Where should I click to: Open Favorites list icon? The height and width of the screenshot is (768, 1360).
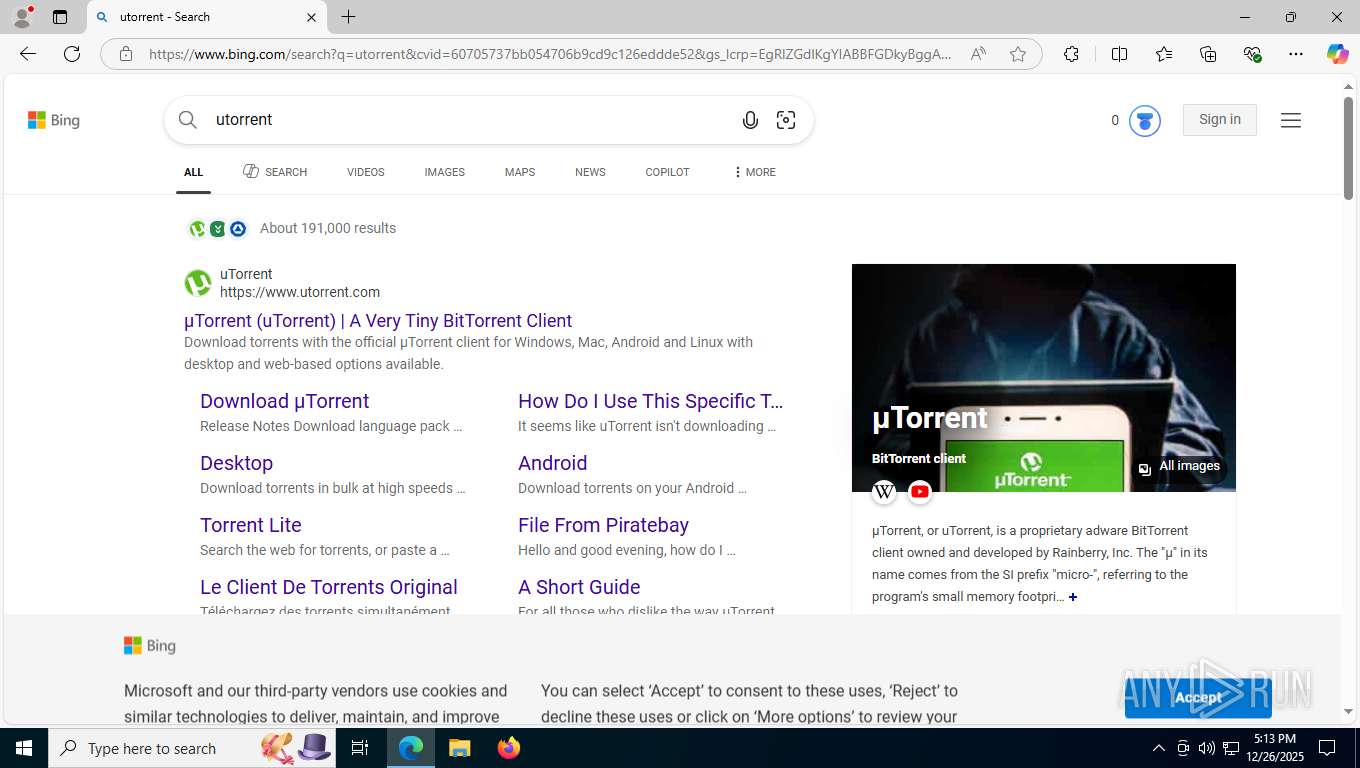(1164, 54)
